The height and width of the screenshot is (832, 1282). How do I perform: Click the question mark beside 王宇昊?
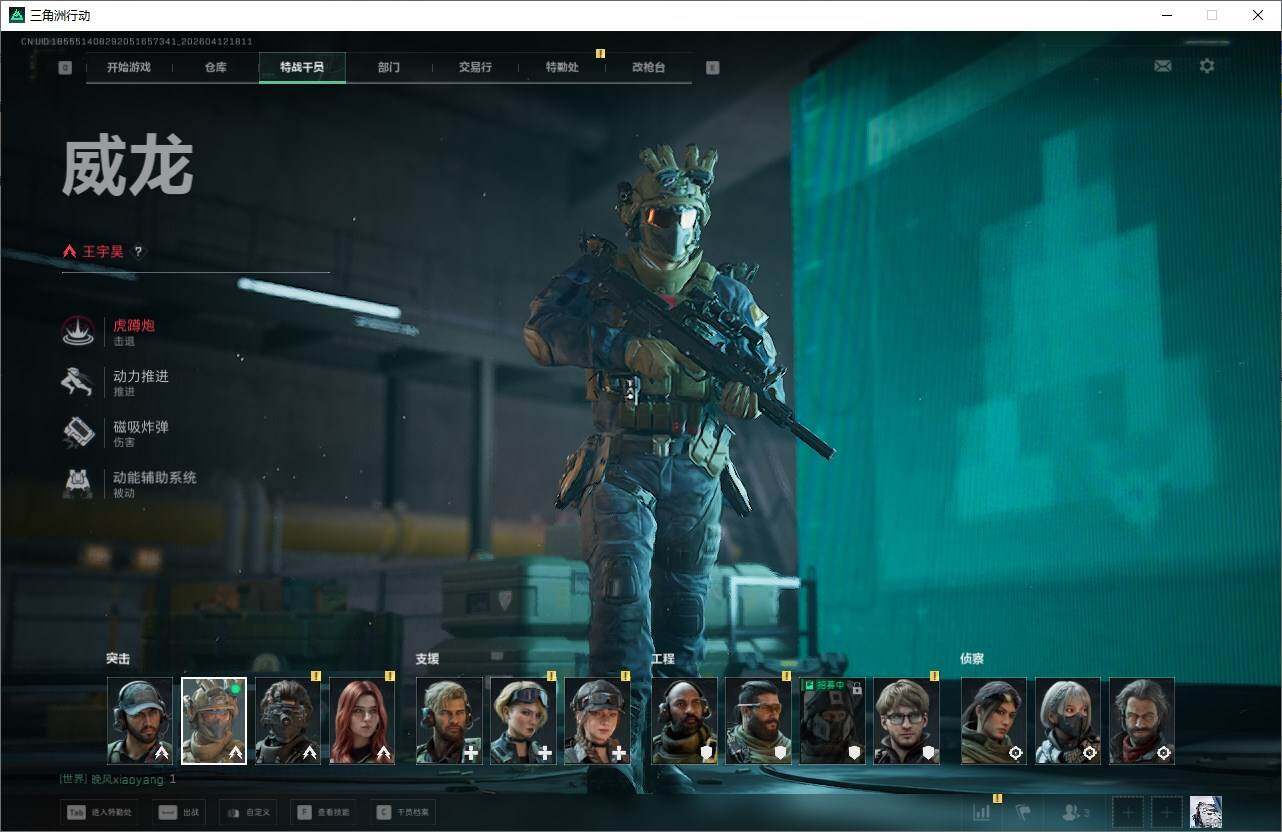click(x=139, y=252)
